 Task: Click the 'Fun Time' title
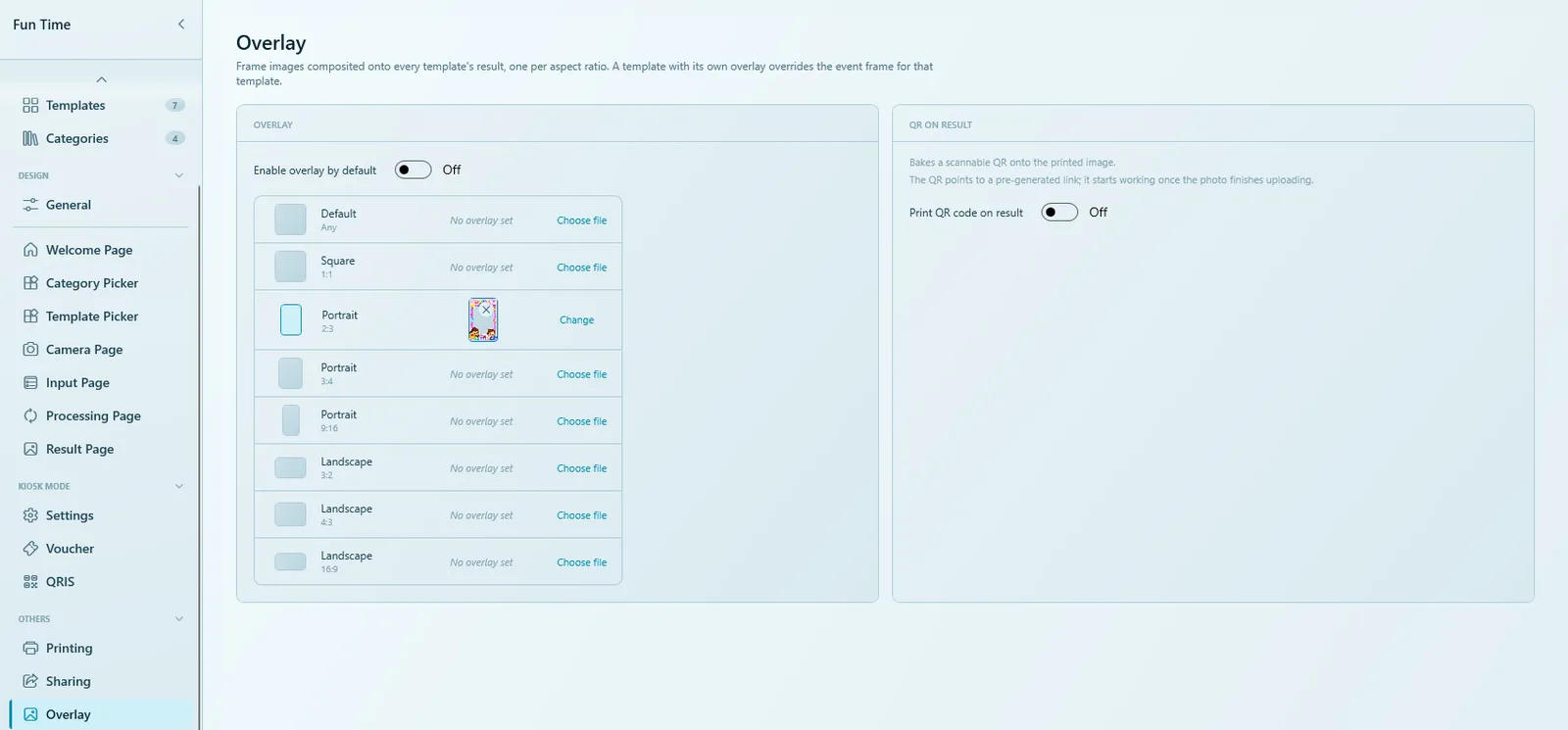42,24
